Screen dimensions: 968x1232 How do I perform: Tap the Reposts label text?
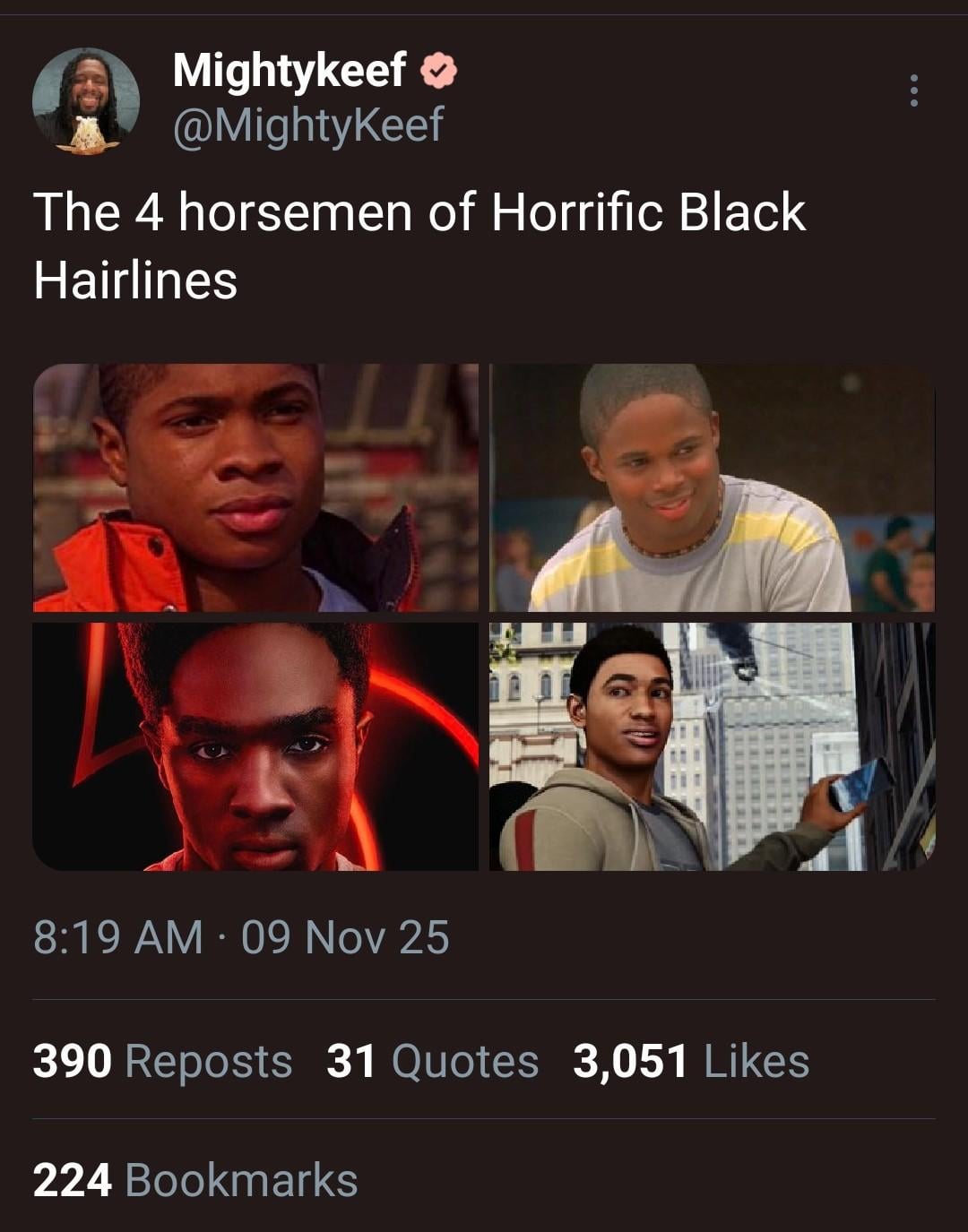[209, 1063]
